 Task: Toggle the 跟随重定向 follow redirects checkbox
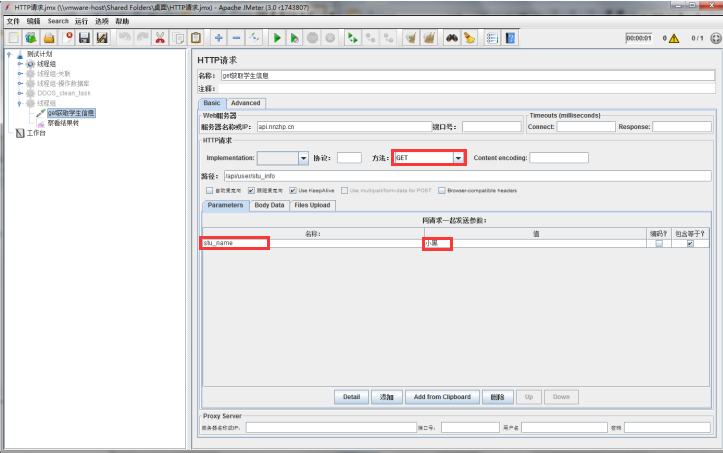pyautogui.click(x=251, y=191)
